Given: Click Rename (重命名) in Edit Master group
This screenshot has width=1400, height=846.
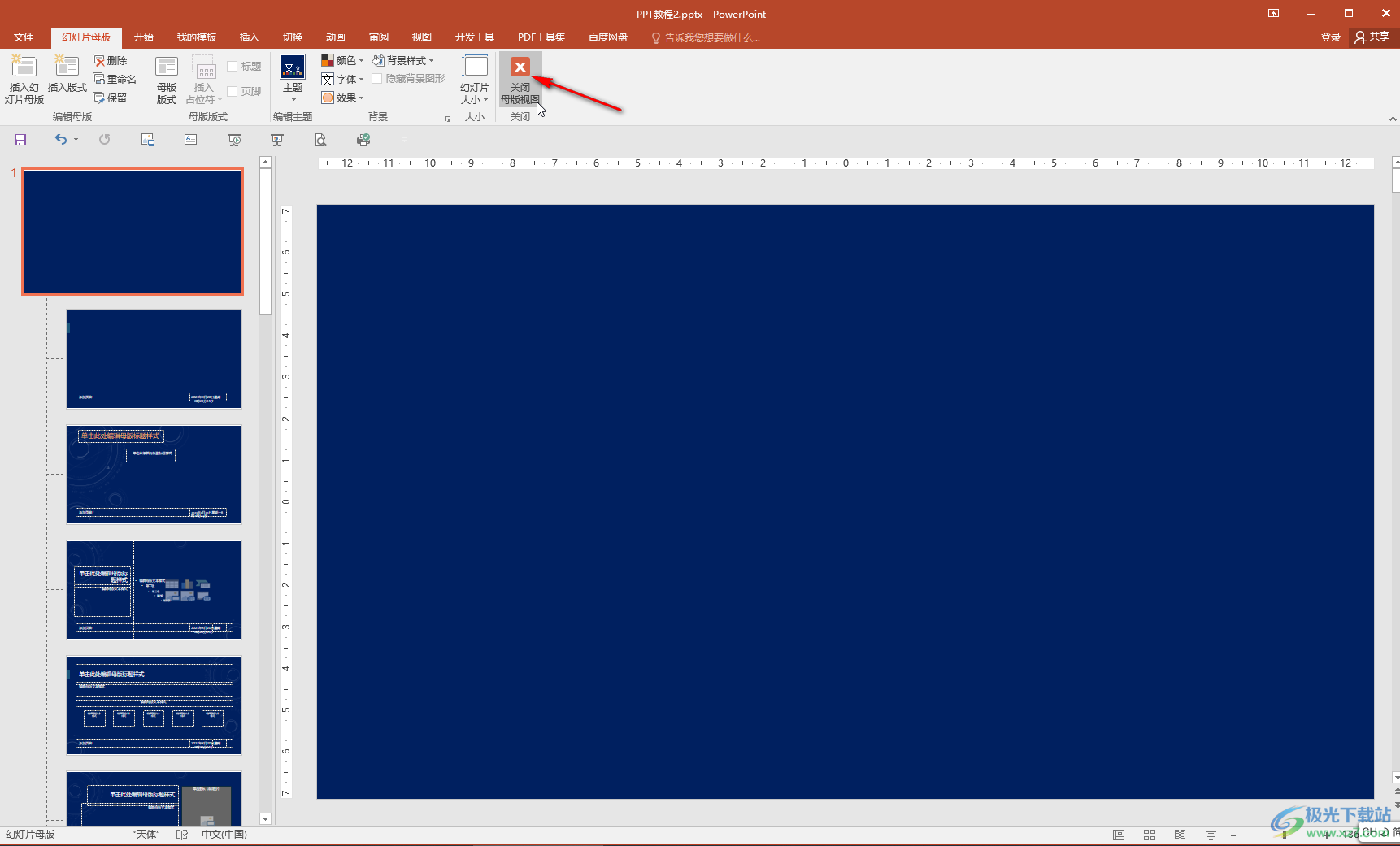Looking at the screenshot, I should (x=115, y=79).
